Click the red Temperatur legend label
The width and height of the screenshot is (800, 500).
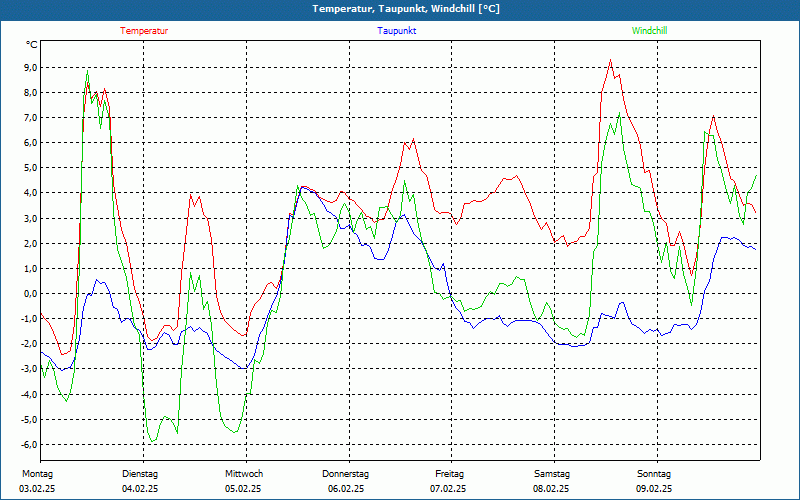tap(144, 31)
